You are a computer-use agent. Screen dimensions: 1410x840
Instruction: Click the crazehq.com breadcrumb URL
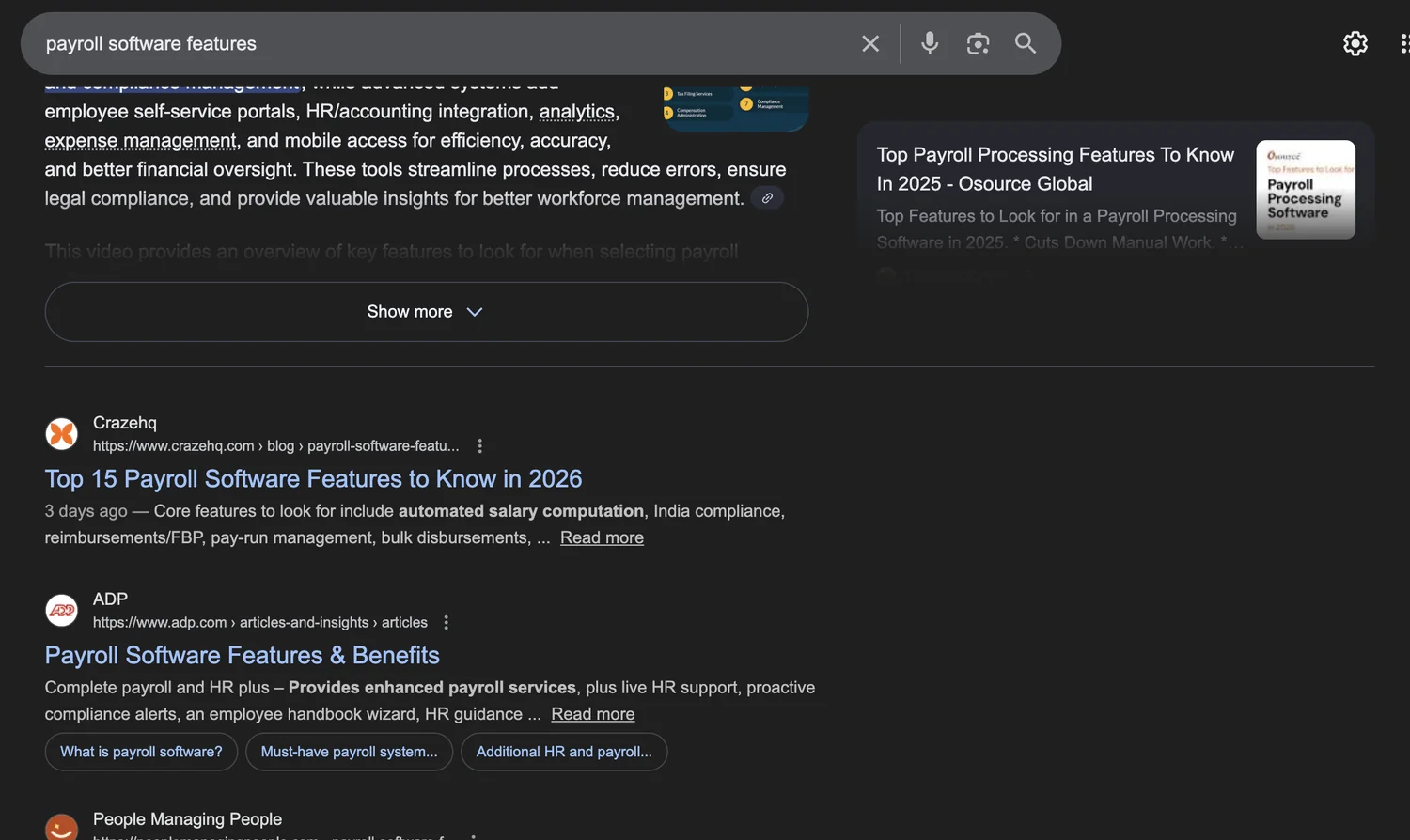(275, 446)
